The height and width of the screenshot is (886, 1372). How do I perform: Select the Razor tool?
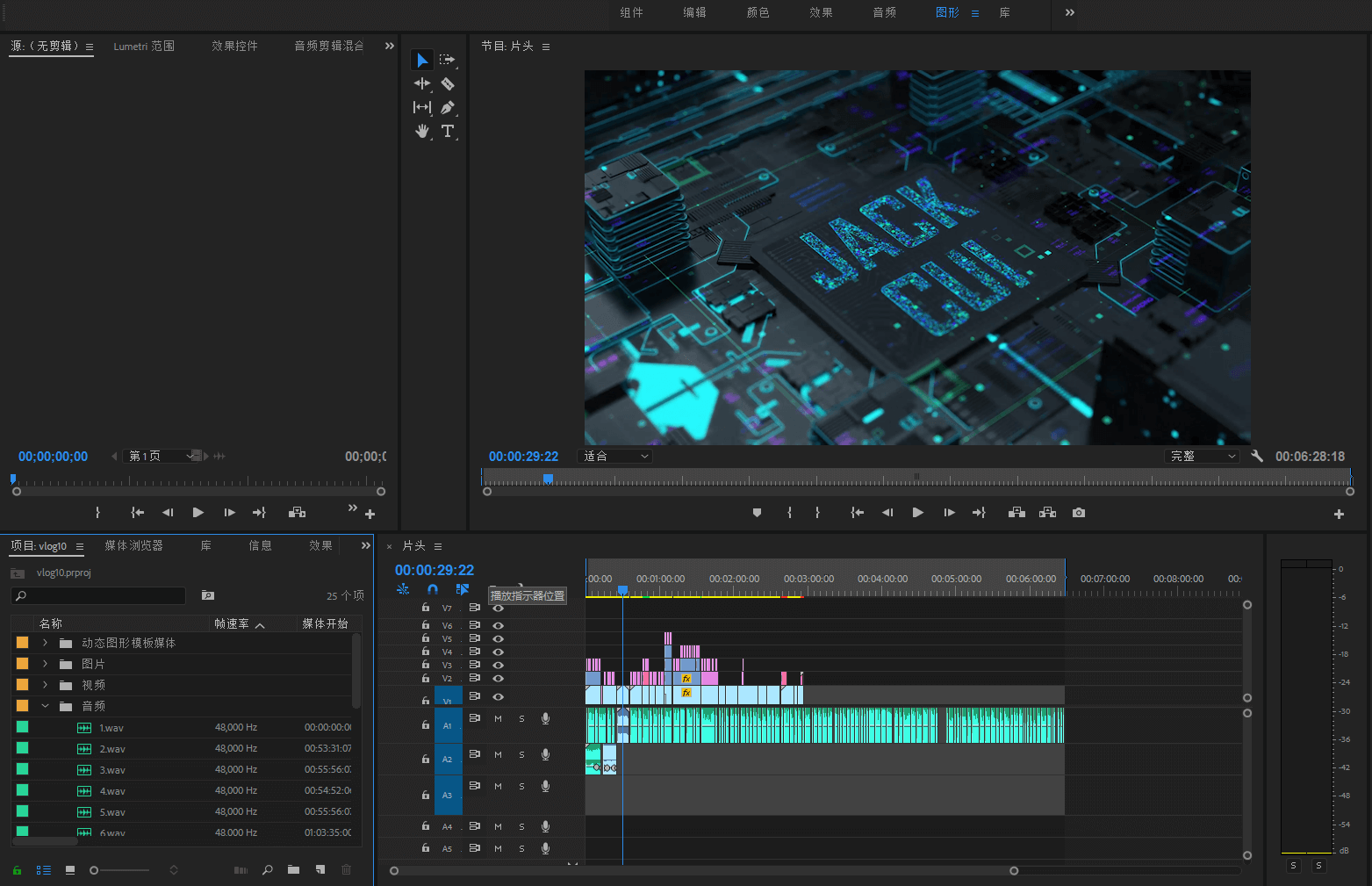point(448,83)
